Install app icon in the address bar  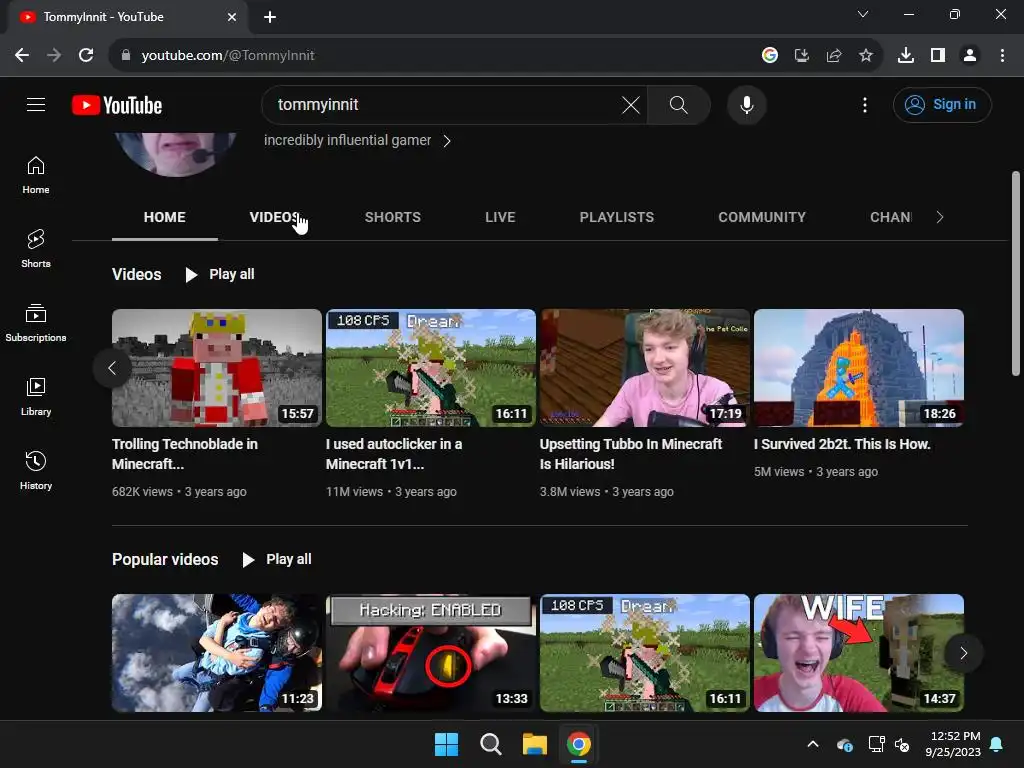click(x=802, y=56)
